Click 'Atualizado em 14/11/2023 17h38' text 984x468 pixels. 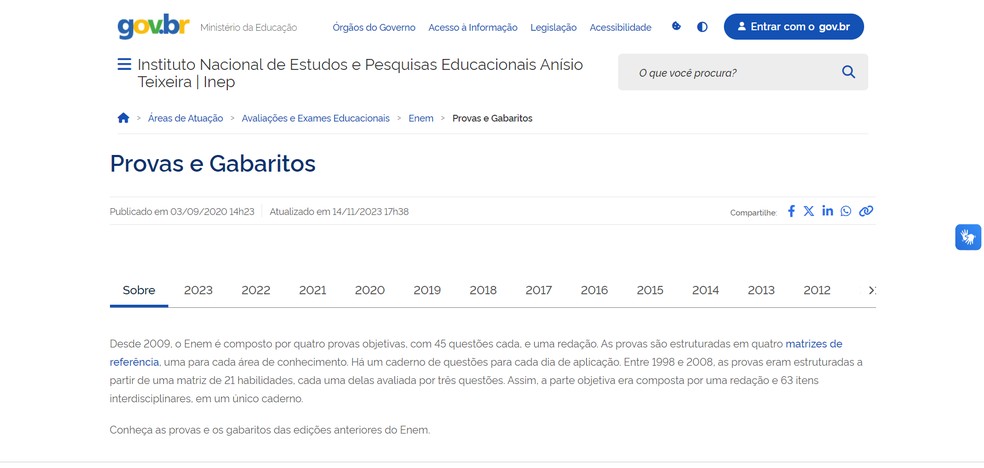(339, 212)
